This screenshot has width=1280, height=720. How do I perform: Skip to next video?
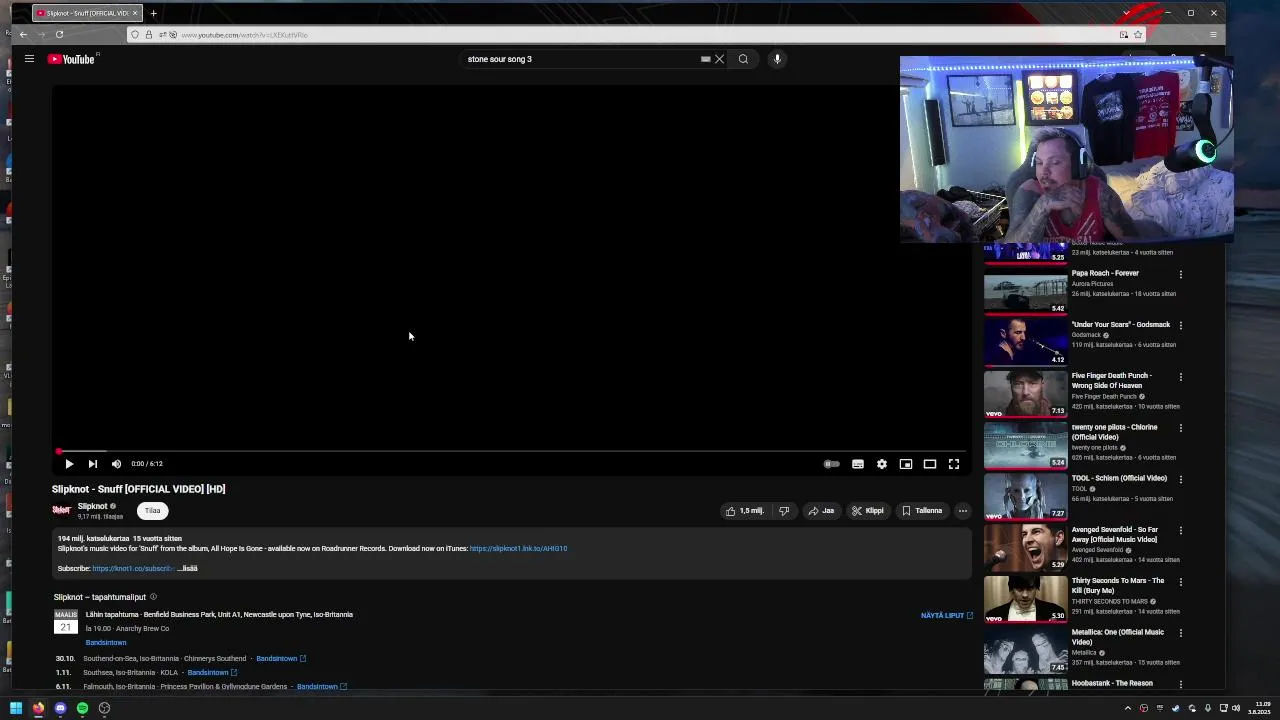click(x=92, y=464)
